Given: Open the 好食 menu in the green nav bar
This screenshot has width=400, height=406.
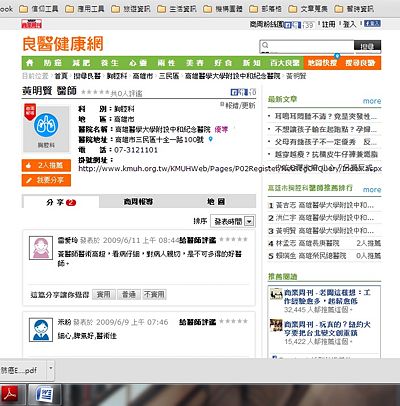Looking at the screenshot, I should click(x=223, y=63).
